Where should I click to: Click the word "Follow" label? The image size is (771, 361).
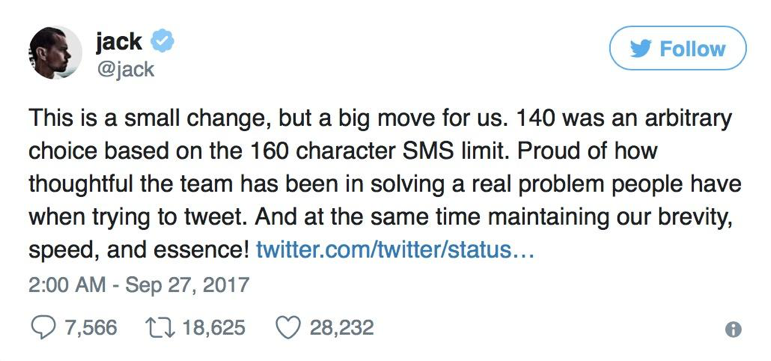pyautogui.click(x=692, y=49)
